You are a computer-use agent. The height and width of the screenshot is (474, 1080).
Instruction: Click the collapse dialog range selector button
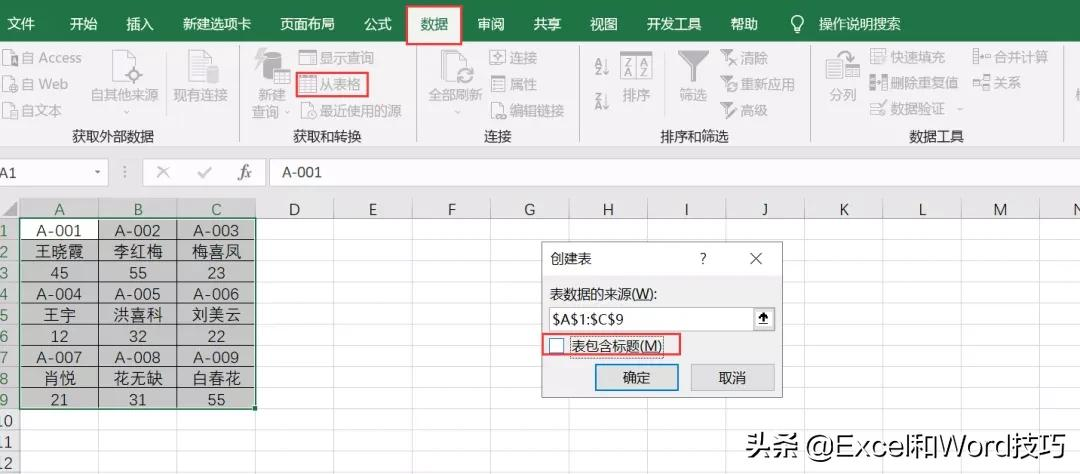coord(765,318)
